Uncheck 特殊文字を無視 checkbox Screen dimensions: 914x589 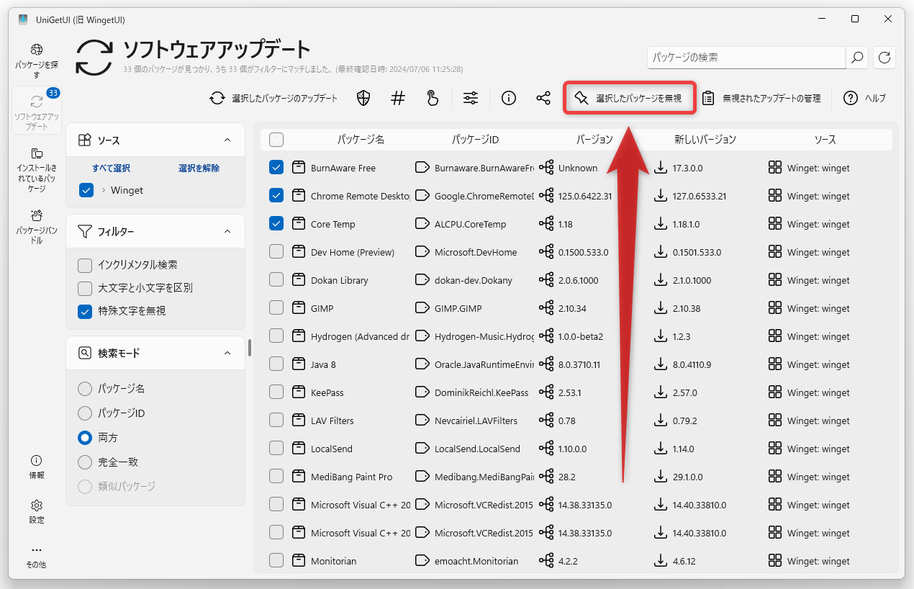[x=85, y=311]
